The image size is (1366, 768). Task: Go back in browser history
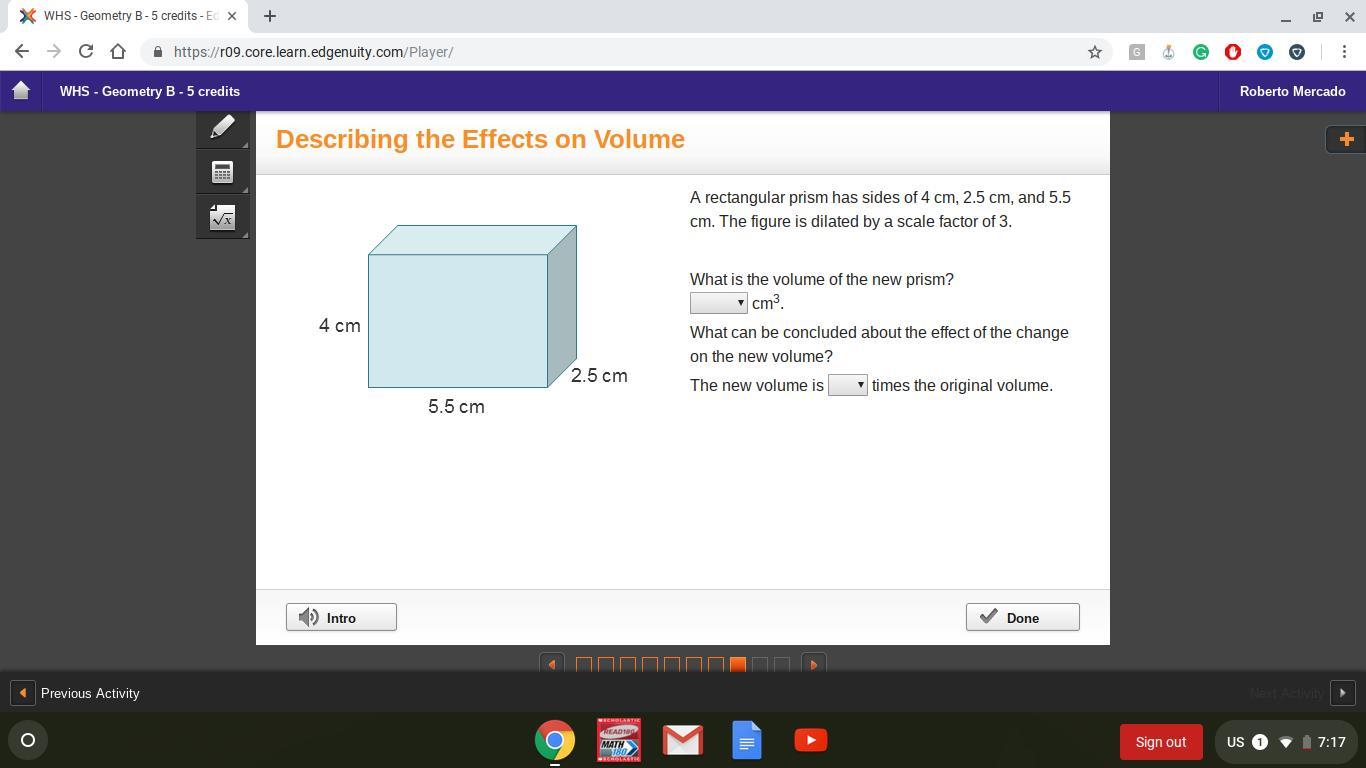22,52
